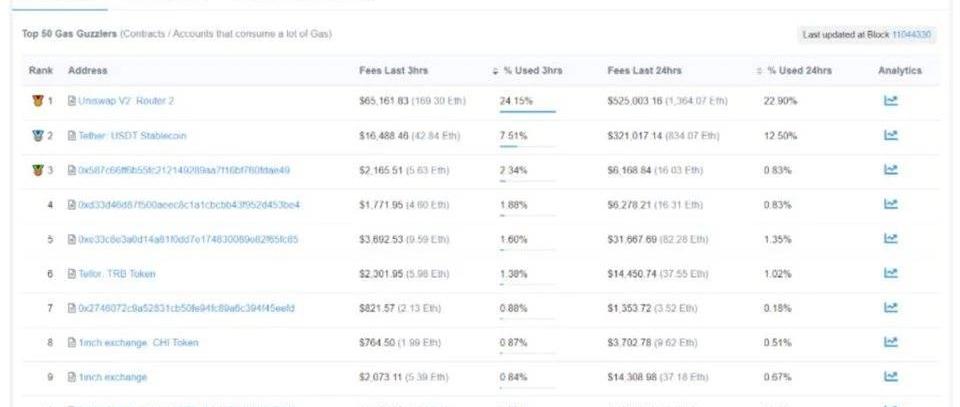960x407 pixels.
Task: Click the Analytics column header
Action: coord(899,71)
